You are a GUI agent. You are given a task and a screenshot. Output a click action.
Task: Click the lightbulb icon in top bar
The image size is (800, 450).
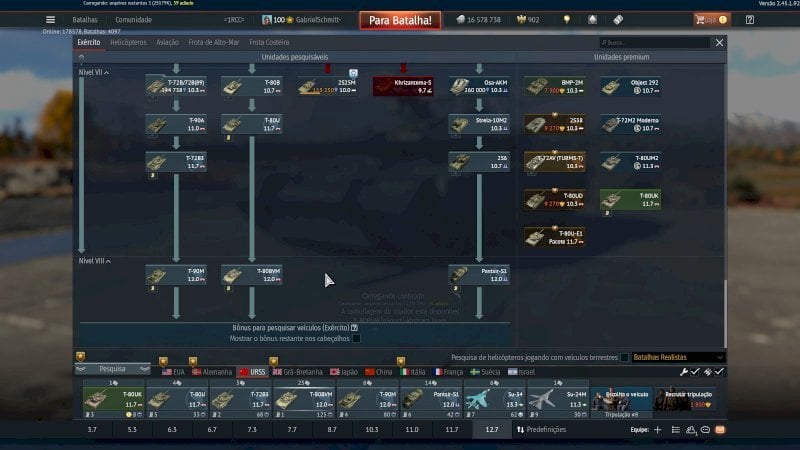tap(566, 19)
